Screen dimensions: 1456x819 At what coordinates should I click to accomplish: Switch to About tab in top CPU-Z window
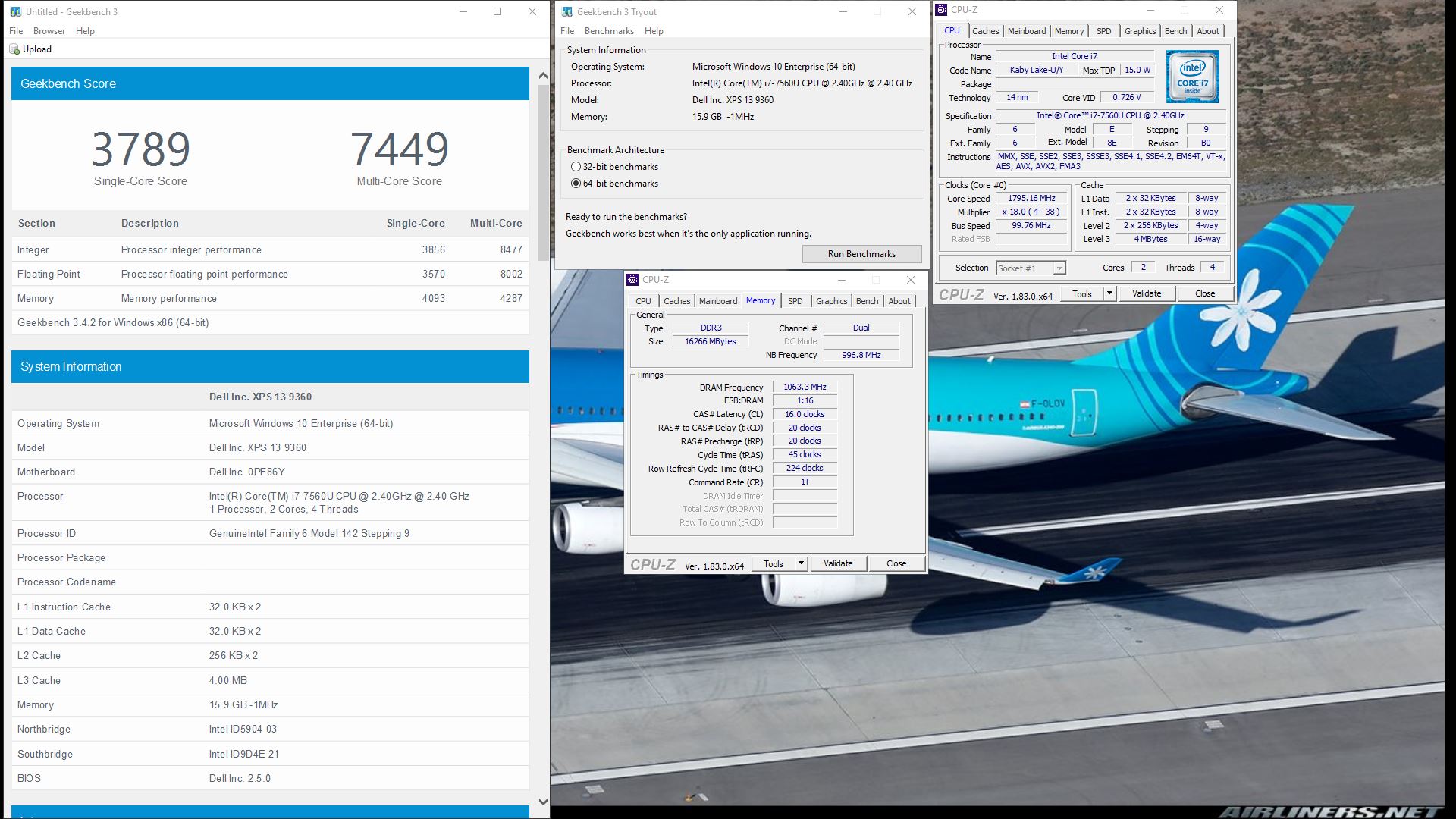tap(1208, 31)
